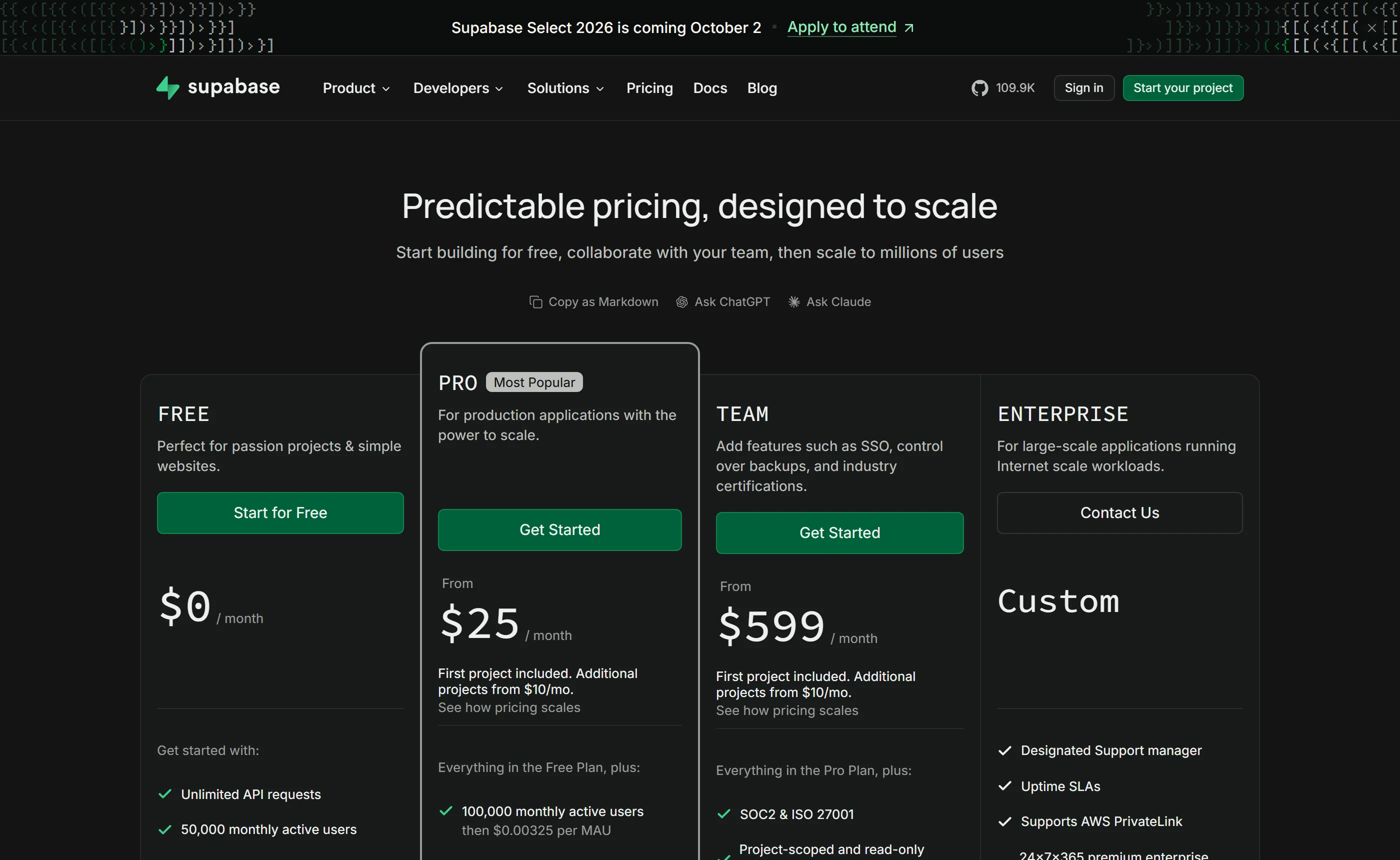Open the Product nav label

tap(349, 88)
